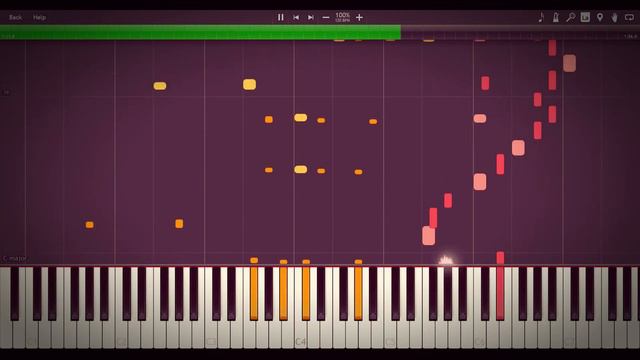Jump back with the previous-section button
The image size is (640, 360).
click(x=296, y=18)
